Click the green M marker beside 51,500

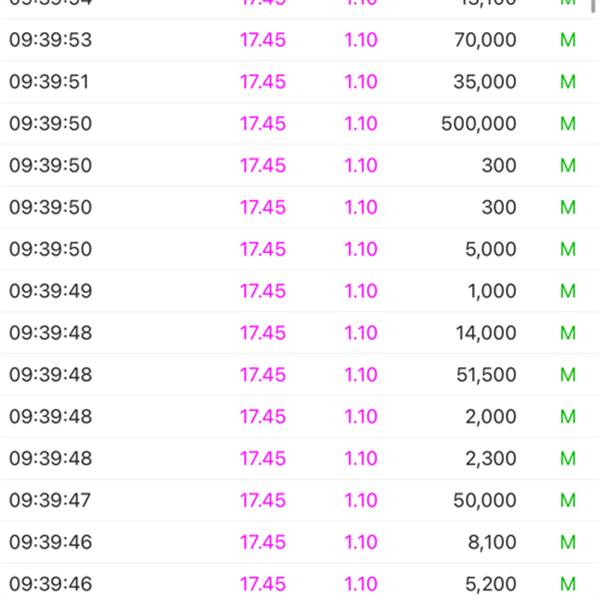click(568, 375)
